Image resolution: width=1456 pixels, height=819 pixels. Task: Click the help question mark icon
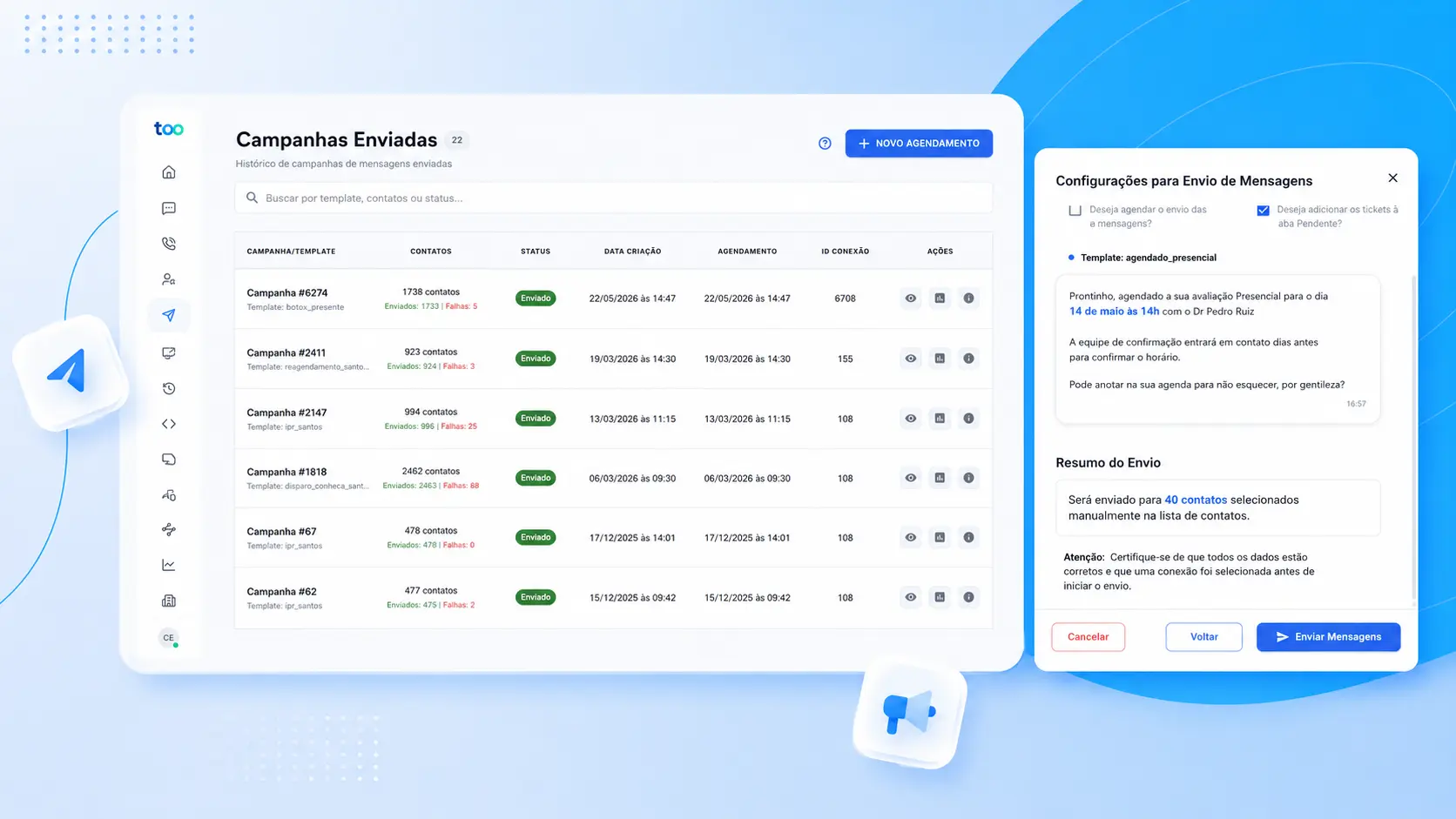(x=825, y=144)
